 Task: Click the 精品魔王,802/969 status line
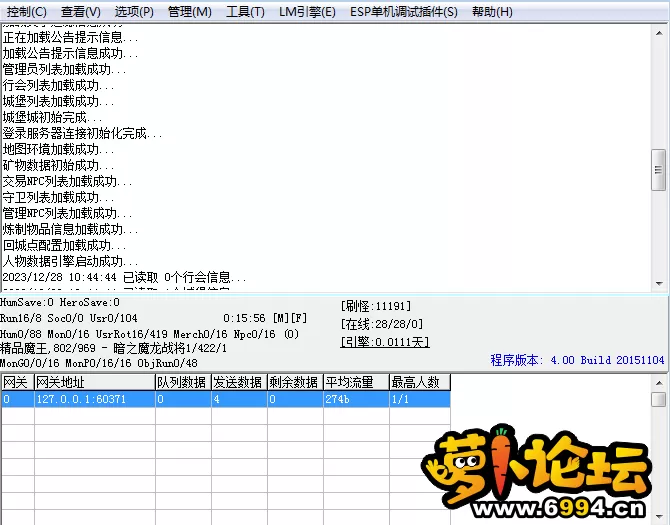(x=113, y=349)
